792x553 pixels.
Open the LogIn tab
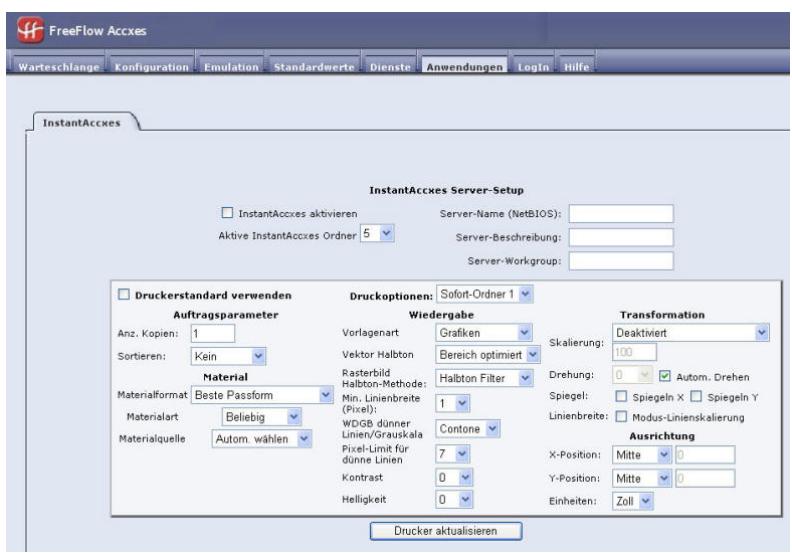[x=533, y=67]
